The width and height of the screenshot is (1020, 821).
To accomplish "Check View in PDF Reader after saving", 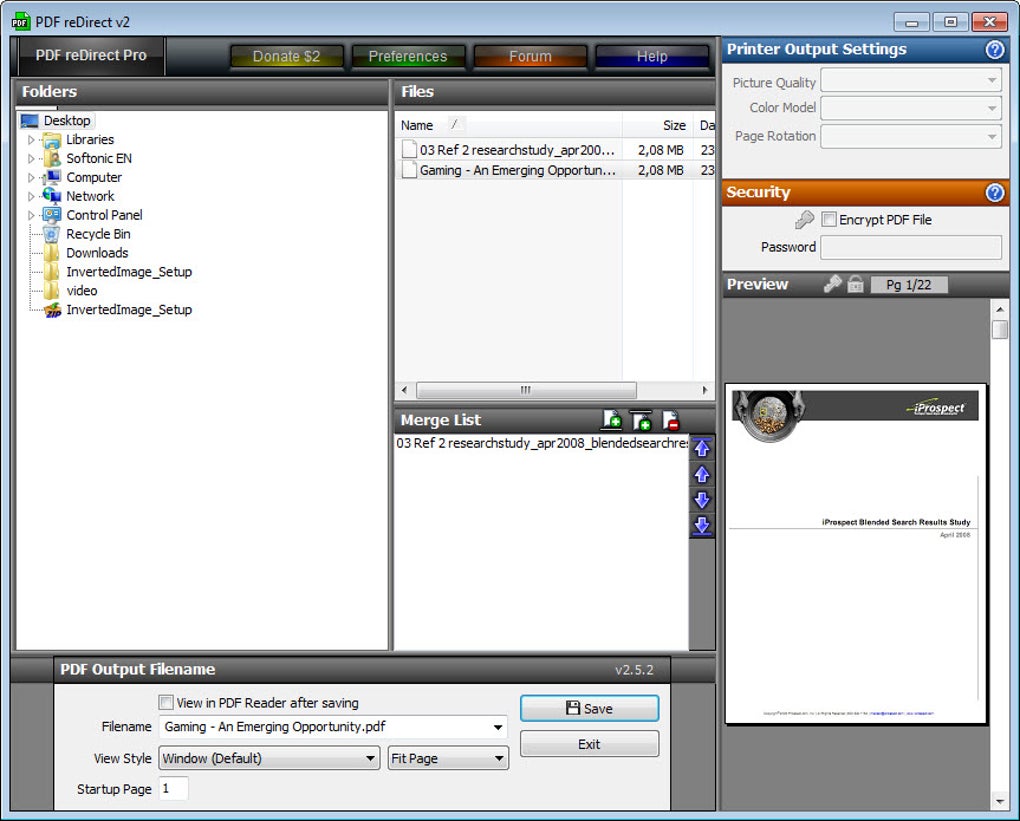I will [166, 703].
